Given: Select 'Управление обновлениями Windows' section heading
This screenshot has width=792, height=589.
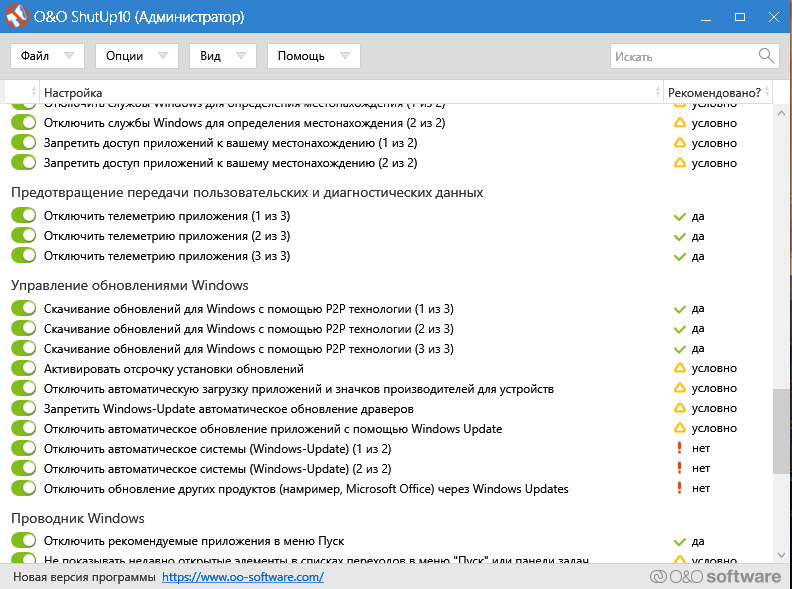Looking at the screenshot, I should pyautogui.click(x=130, y=285).
